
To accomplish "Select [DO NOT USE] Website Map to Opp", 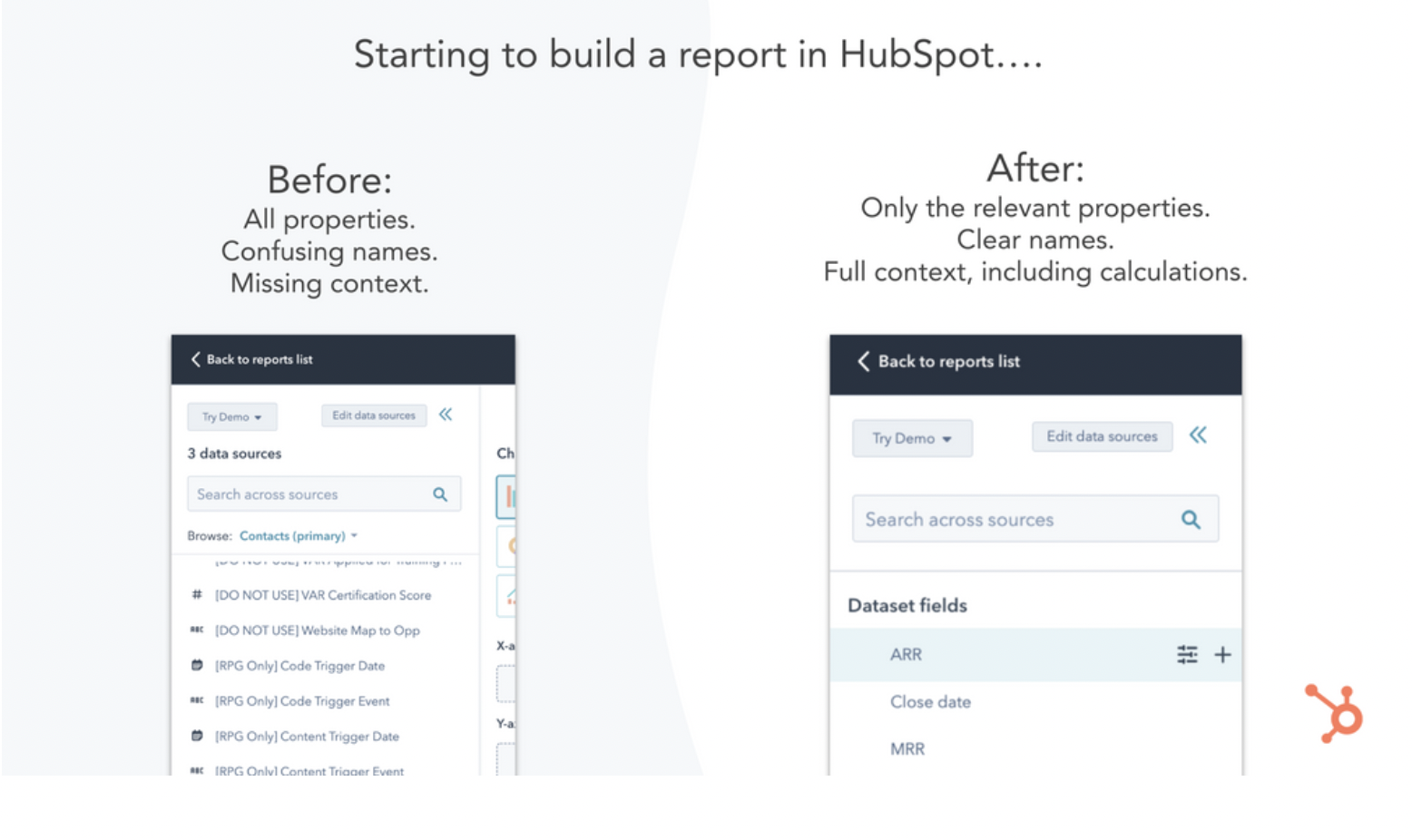I will coord(317,630).
